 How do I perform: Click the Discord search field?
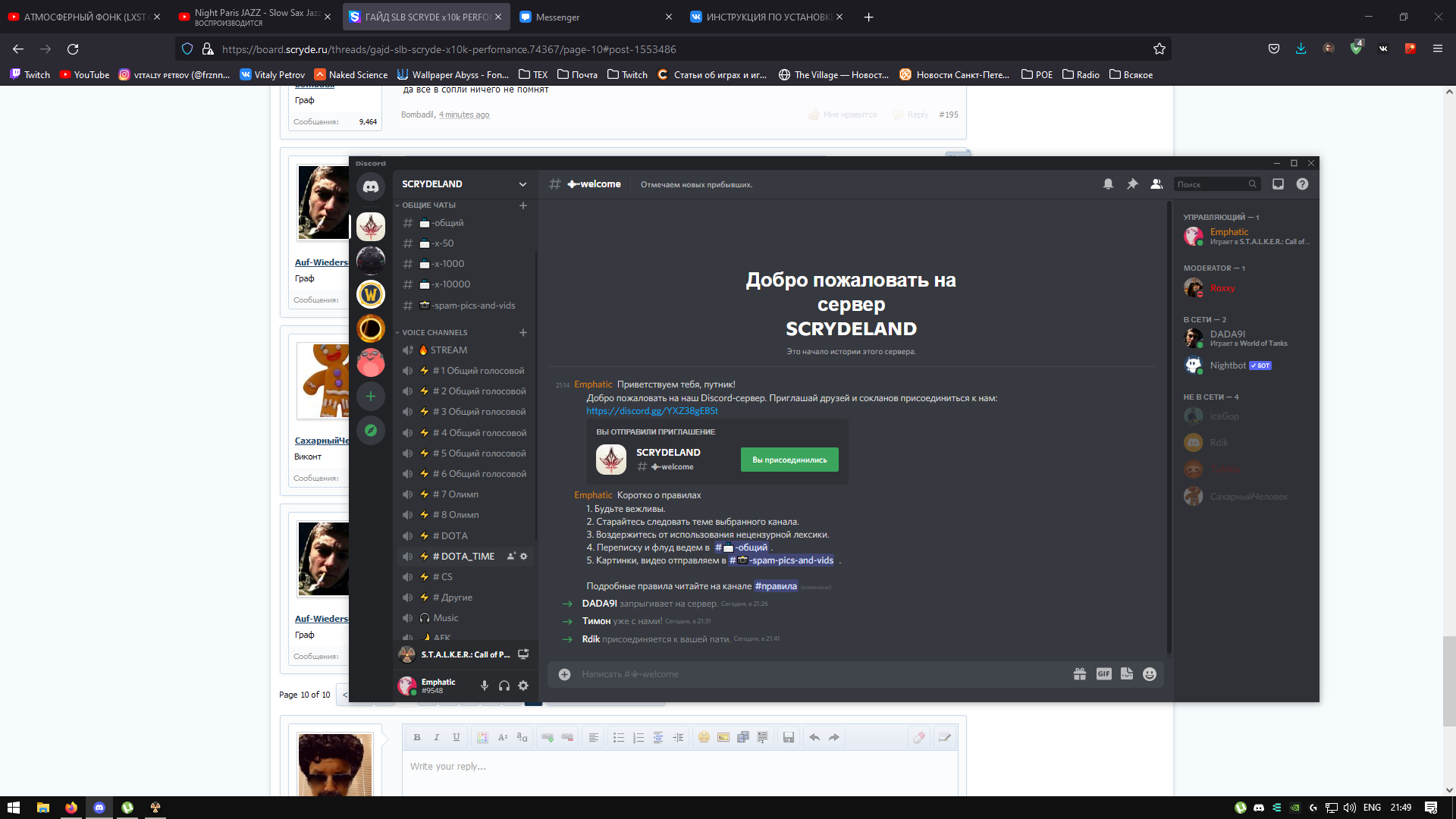point(1211,184)
